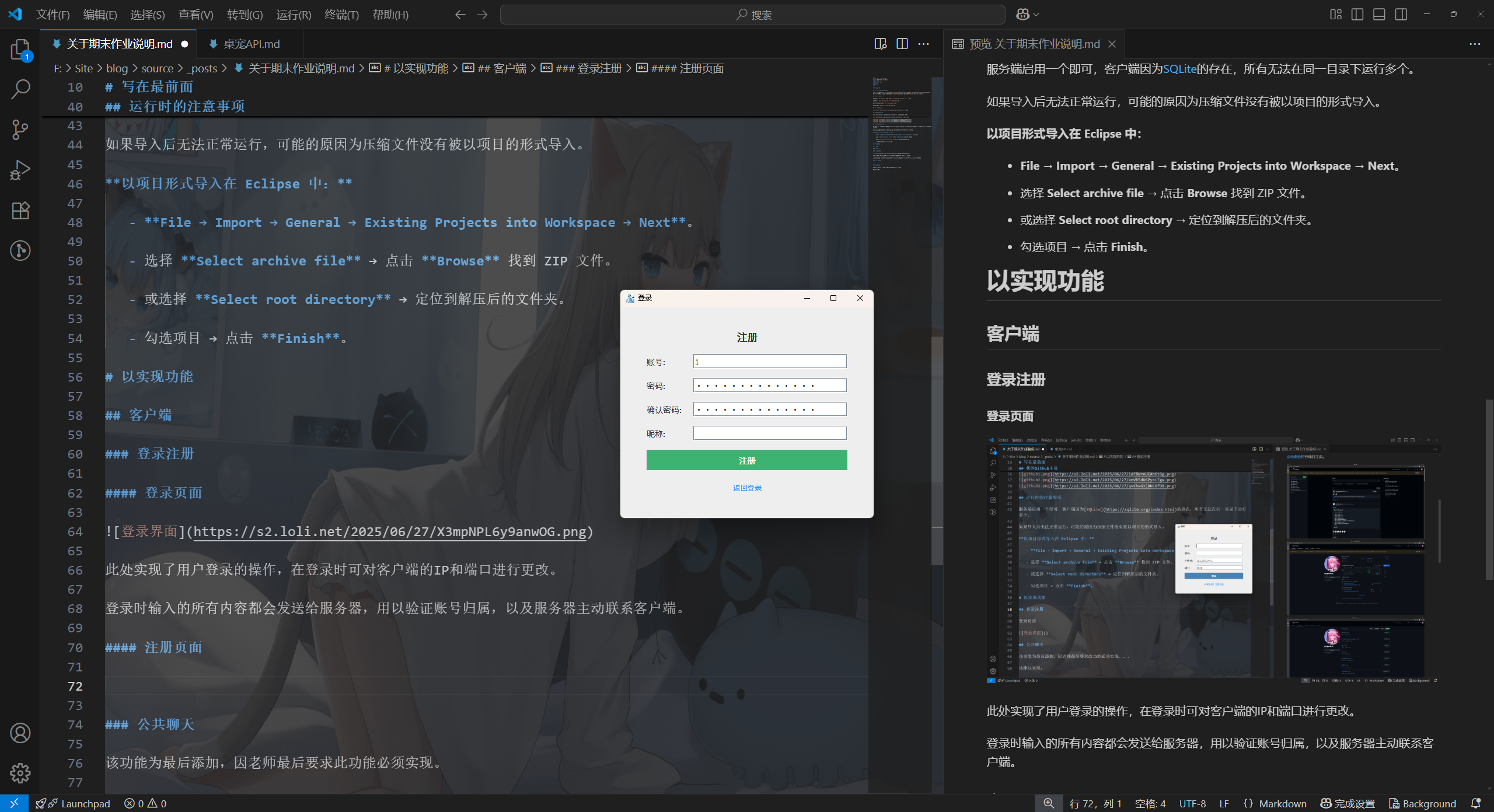This screenshot has height=812, width=1494.
Task: Change indentation 空格: 4 setting
Action: 1150,803
